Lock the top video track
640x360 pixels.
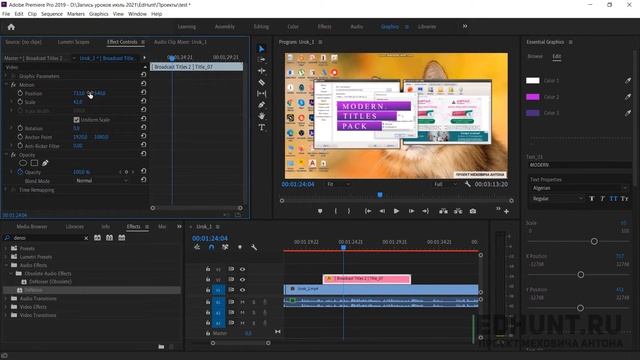point(208,269)
